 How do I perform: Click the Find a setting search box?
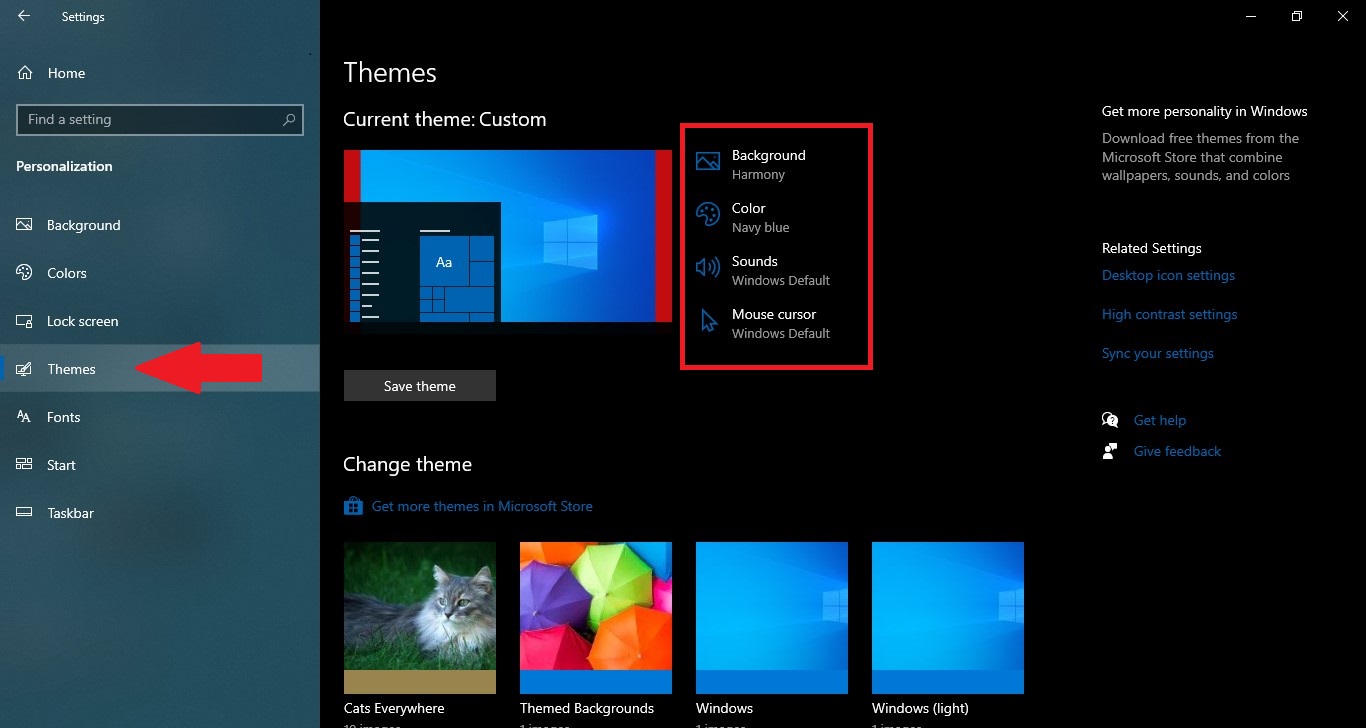[x=160, y=119]
